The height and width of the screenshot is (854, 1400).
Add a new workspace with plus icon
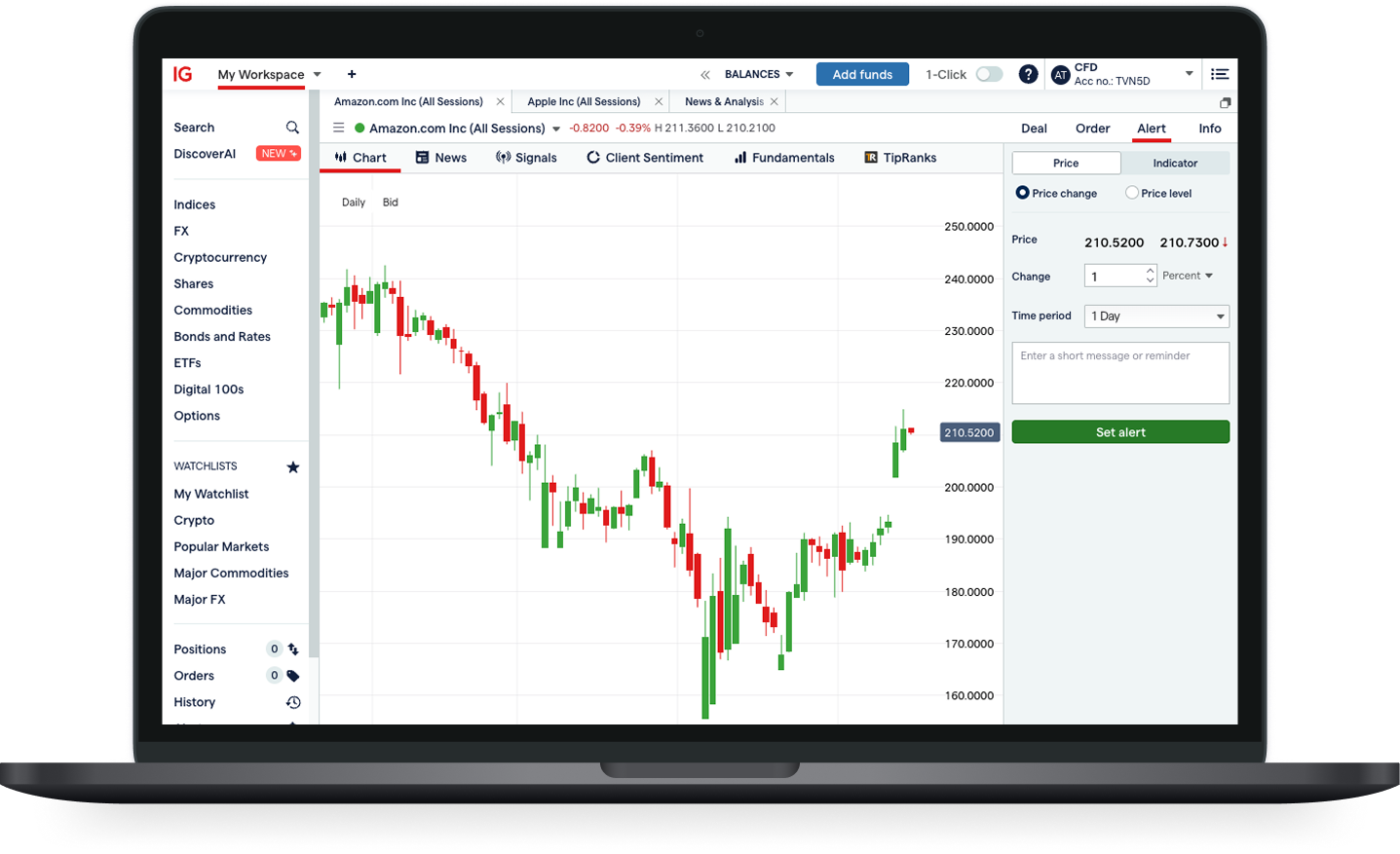(352, 74)
